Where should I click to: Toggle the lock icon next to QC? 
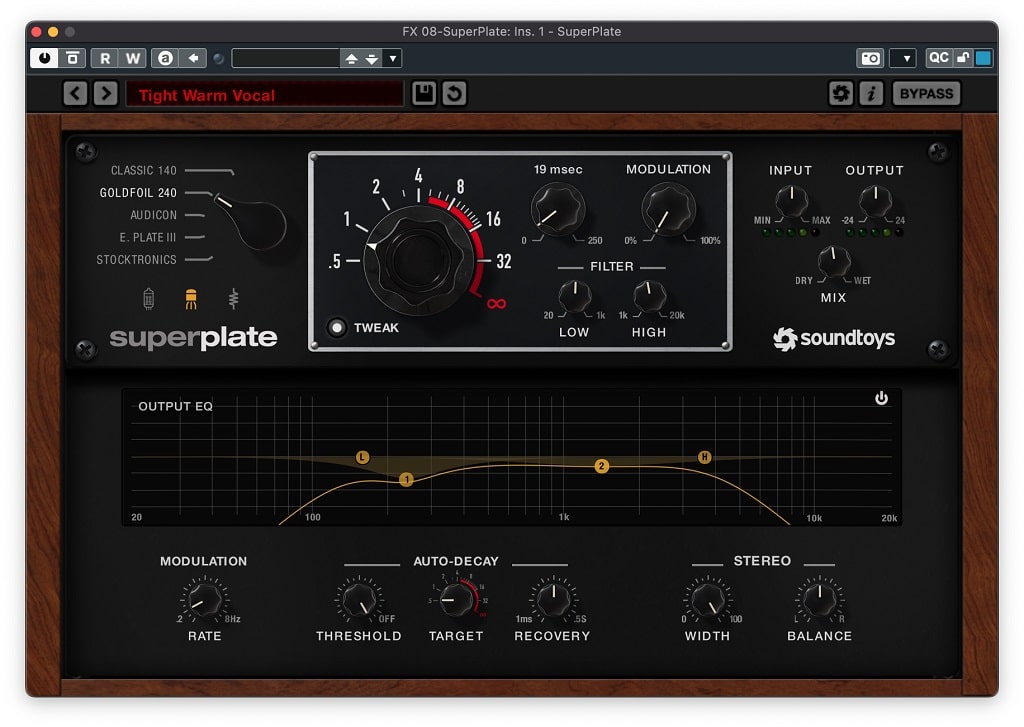pos(963,57)
